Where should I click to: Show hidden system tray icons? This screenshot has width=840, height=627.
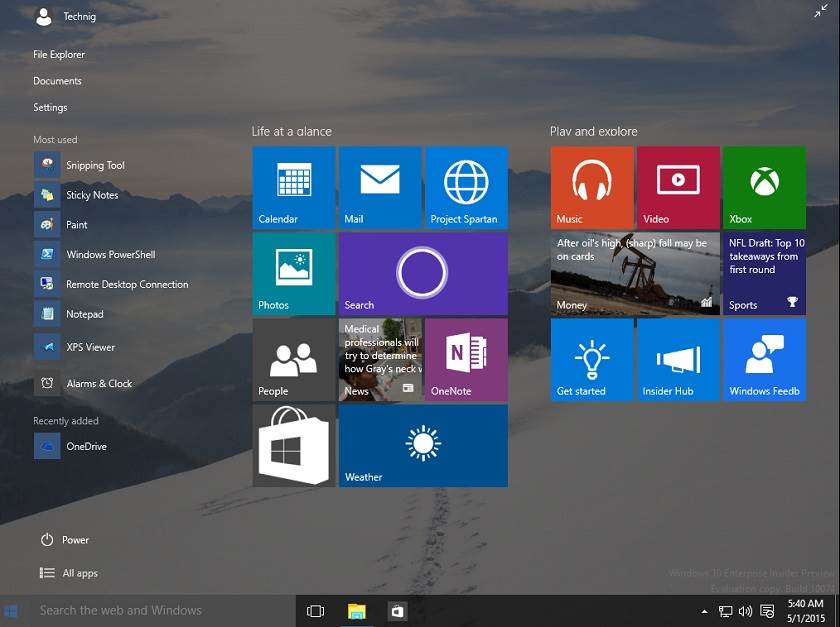pyautogui.click(x=704, y=611)
